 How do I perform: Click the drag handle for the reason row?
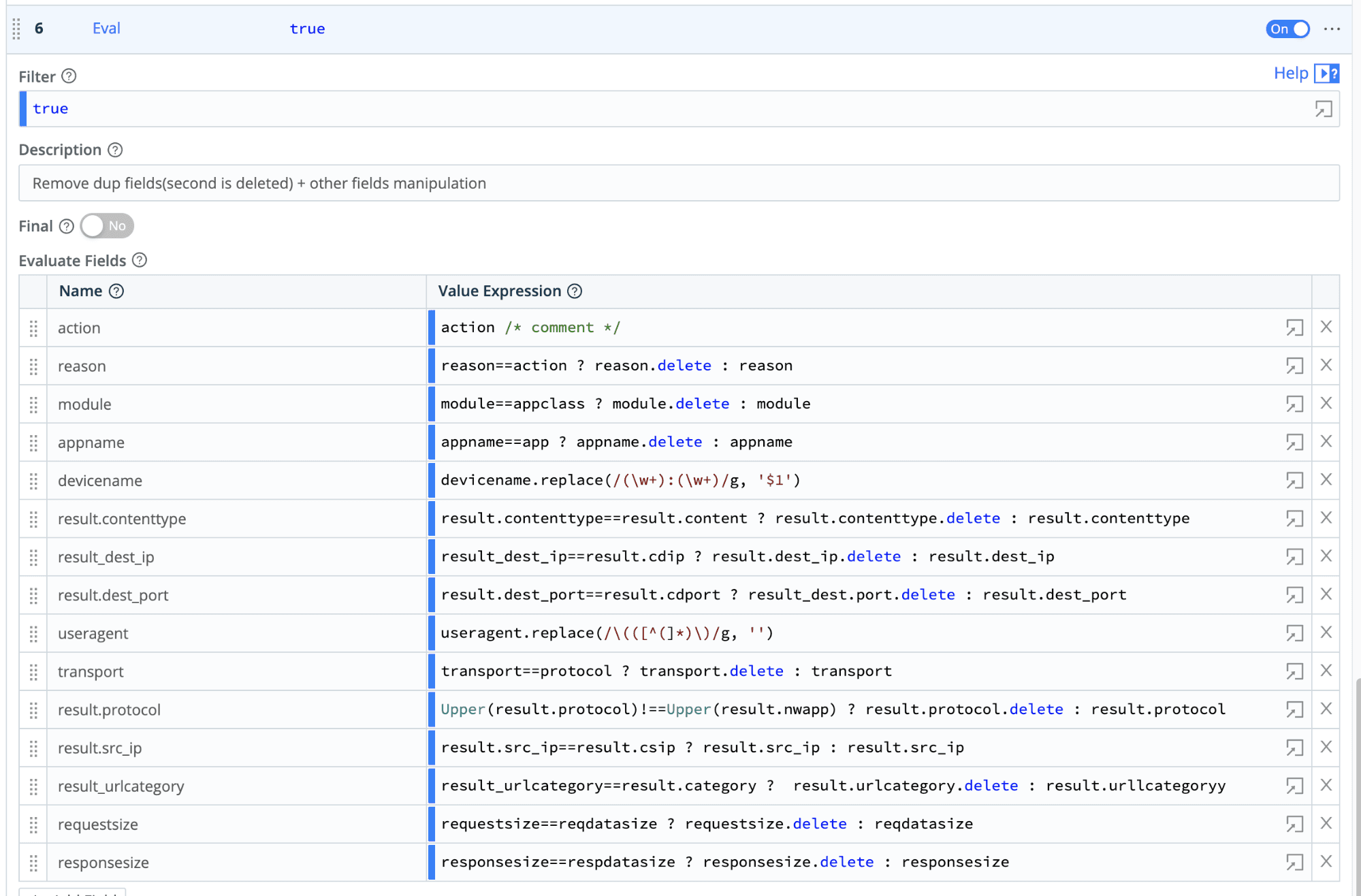click(x=33, y=366)
